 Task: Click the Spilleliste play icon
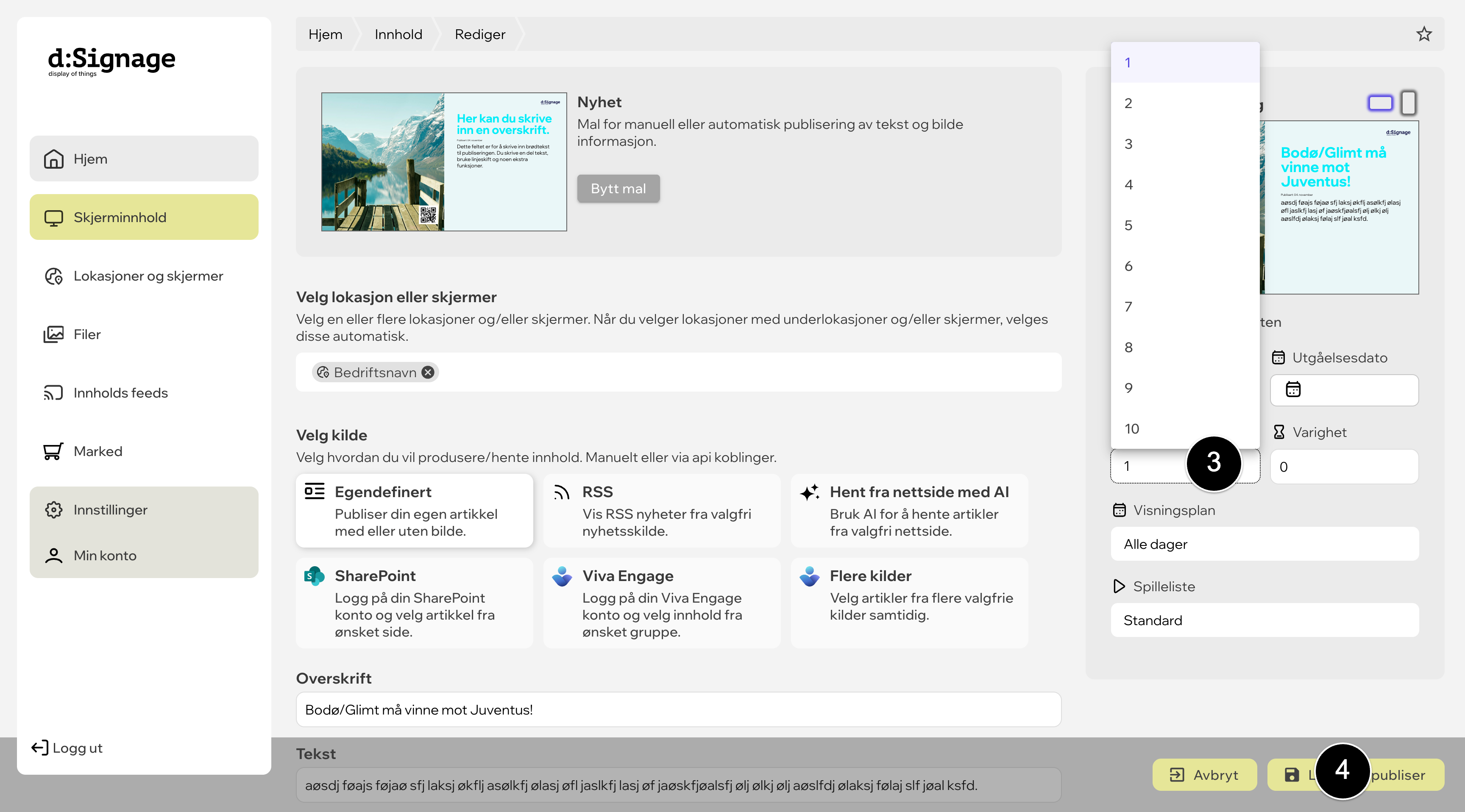[1119, 586]
